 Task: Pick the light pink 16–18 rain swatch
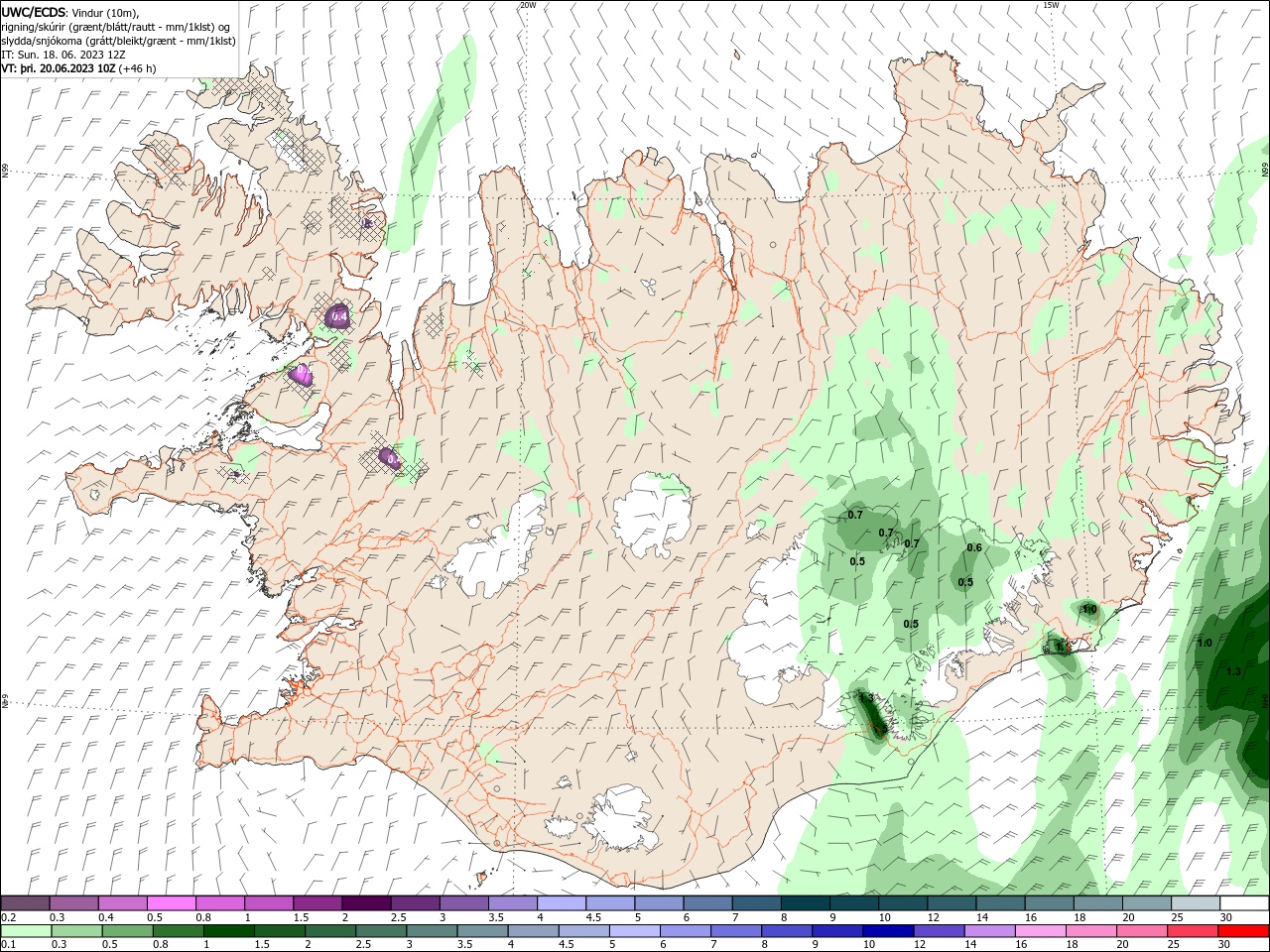click(1041, 931)
